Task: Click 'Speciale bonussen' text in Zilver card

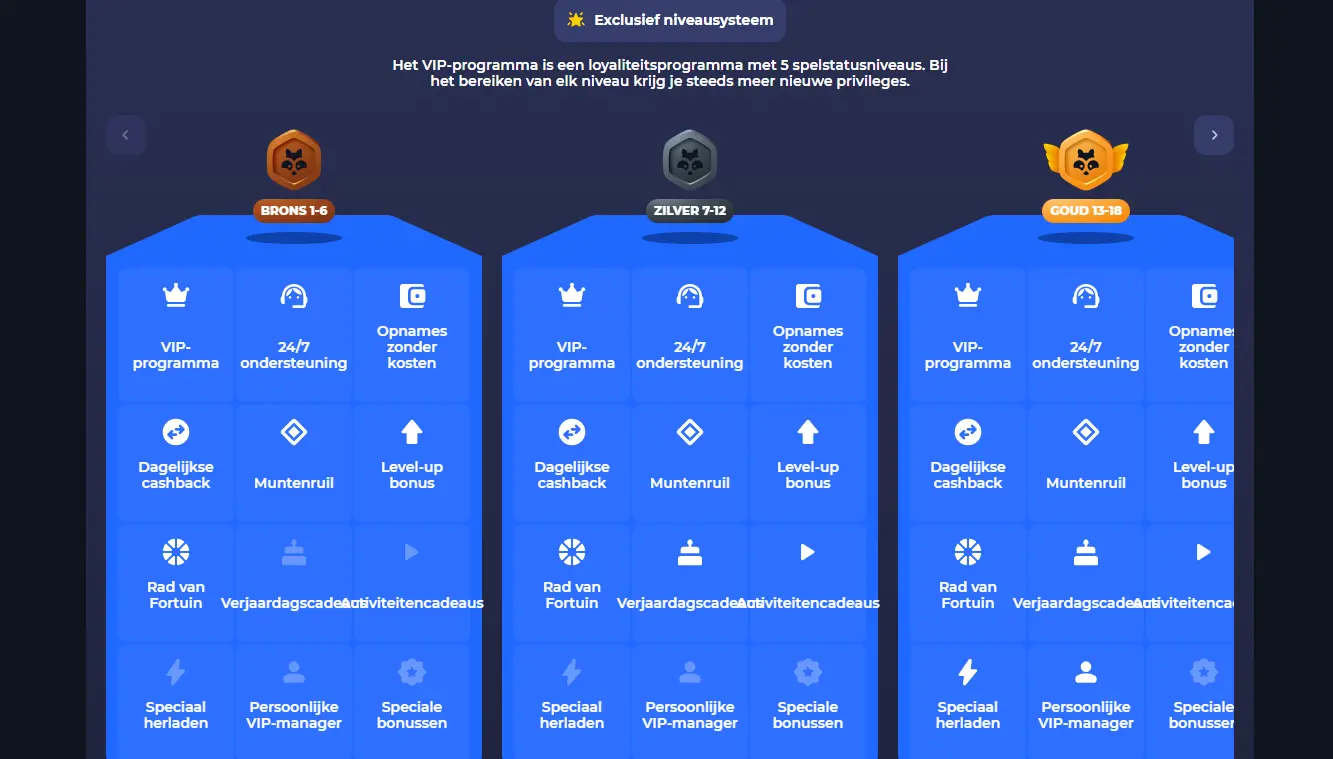Action: click(808, 715)
